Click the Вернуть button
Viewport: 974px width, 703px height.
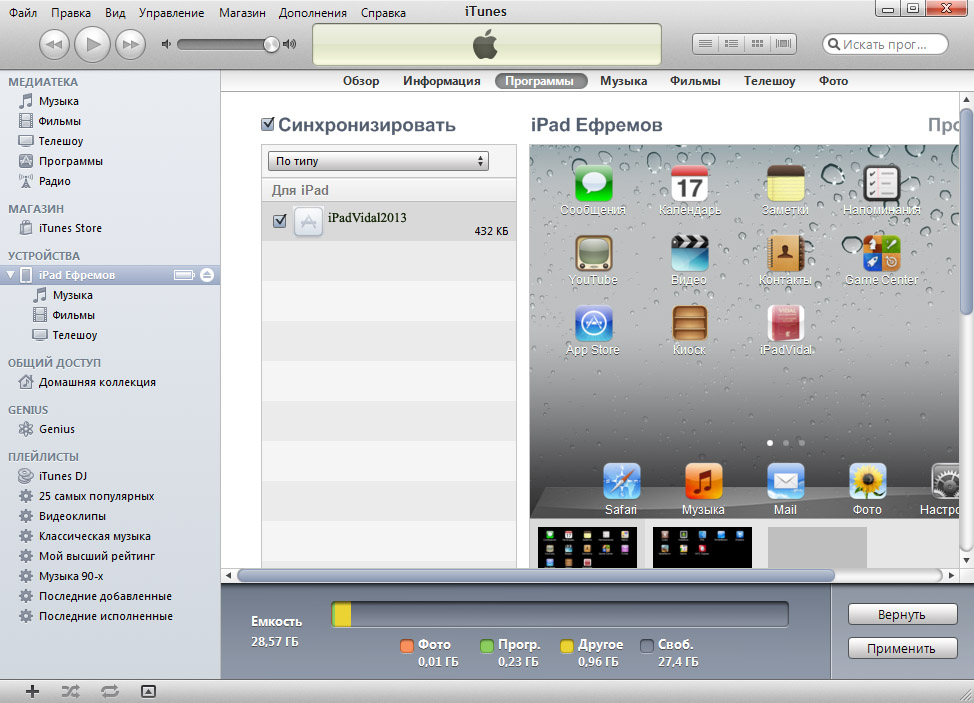(902, 614)
